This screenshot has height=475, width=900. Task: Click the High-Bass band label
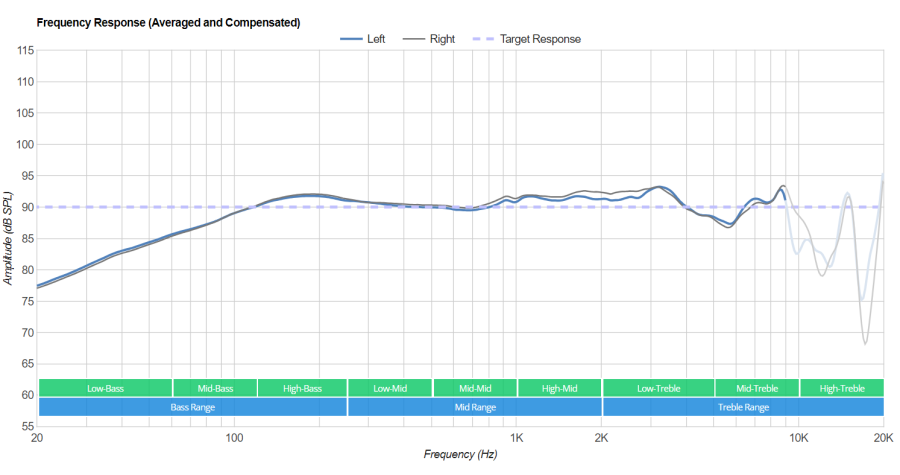click(302, 388)
